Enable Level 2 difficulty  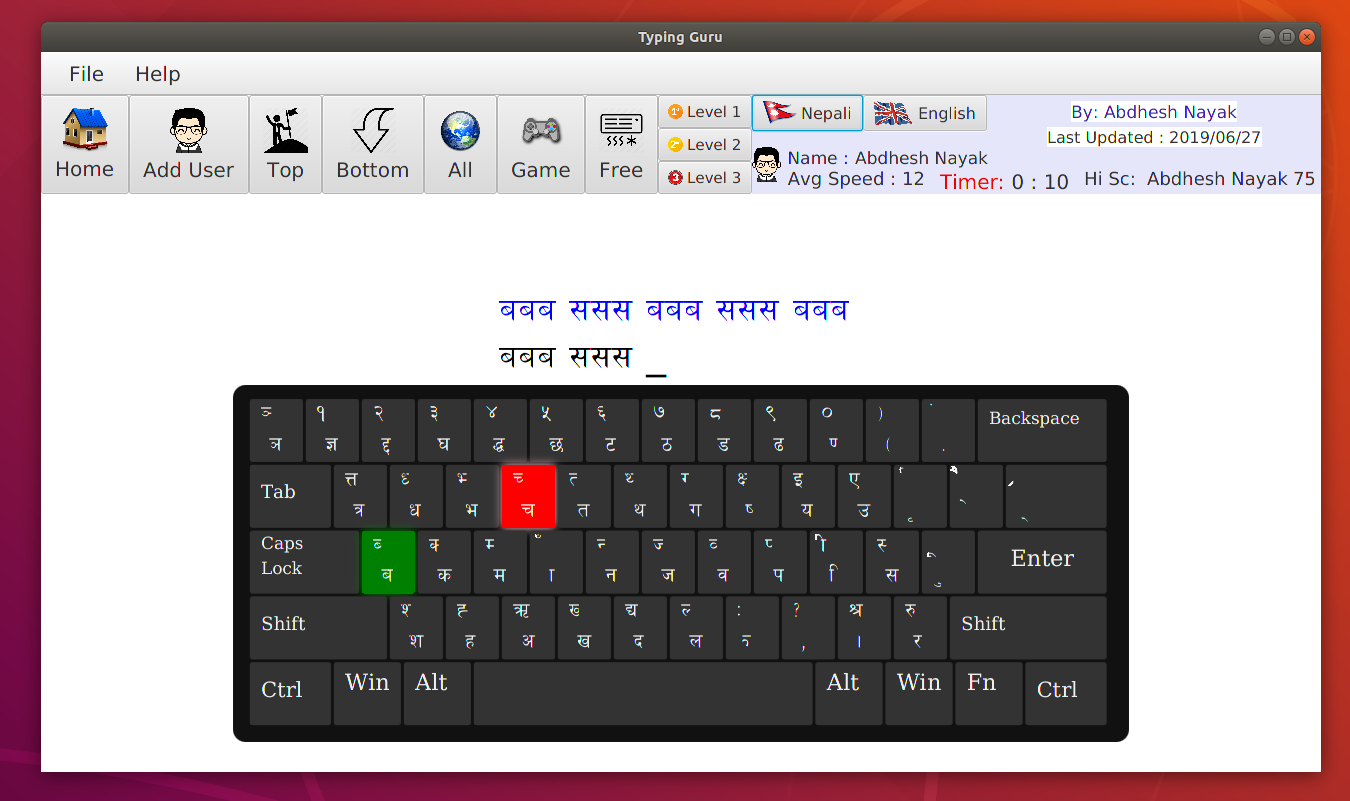(x=704, y=144)
